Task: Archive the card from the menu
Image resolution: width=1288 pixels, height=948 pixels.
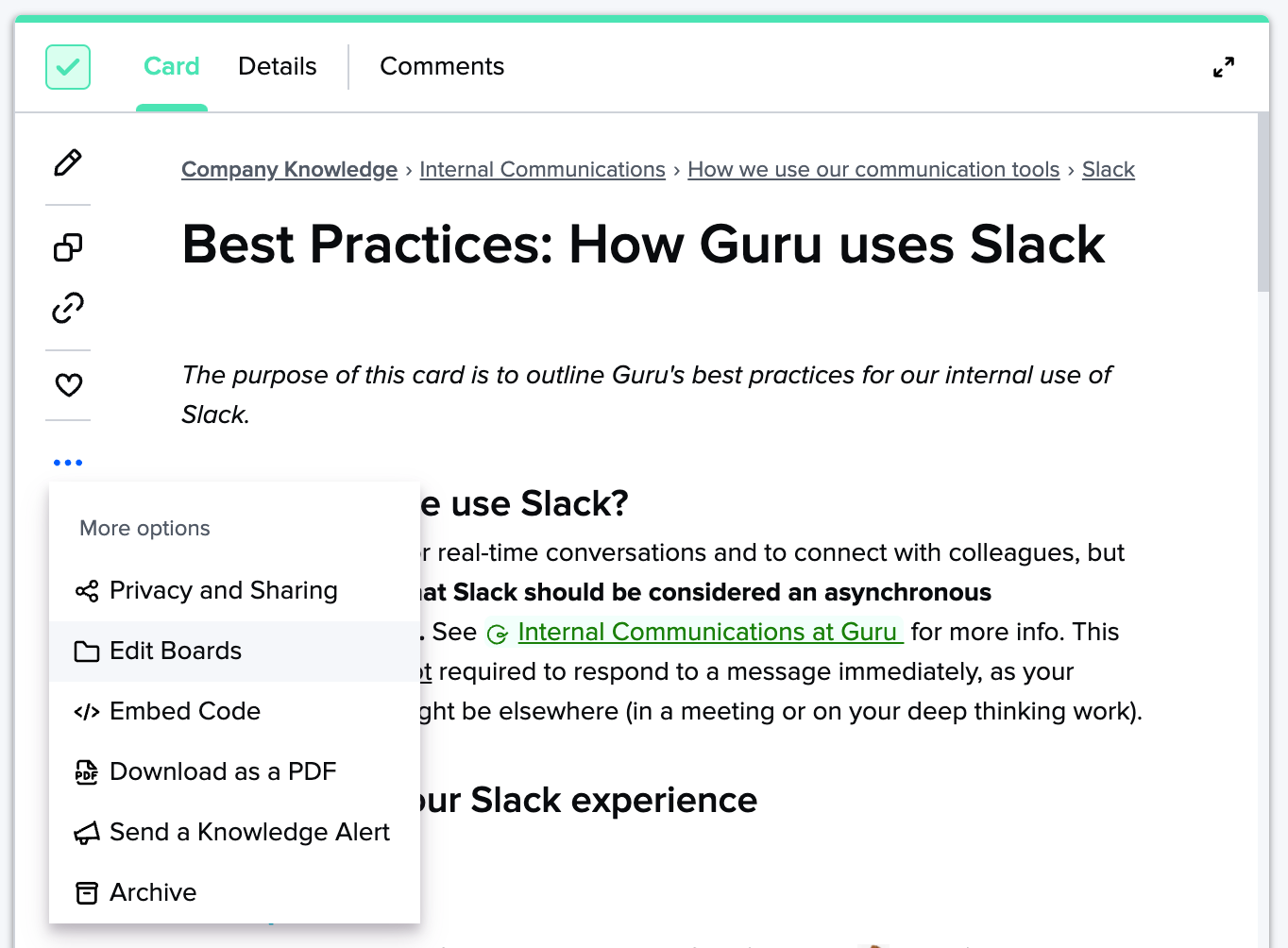Action: pyautogui.click(x=234, y=892)
